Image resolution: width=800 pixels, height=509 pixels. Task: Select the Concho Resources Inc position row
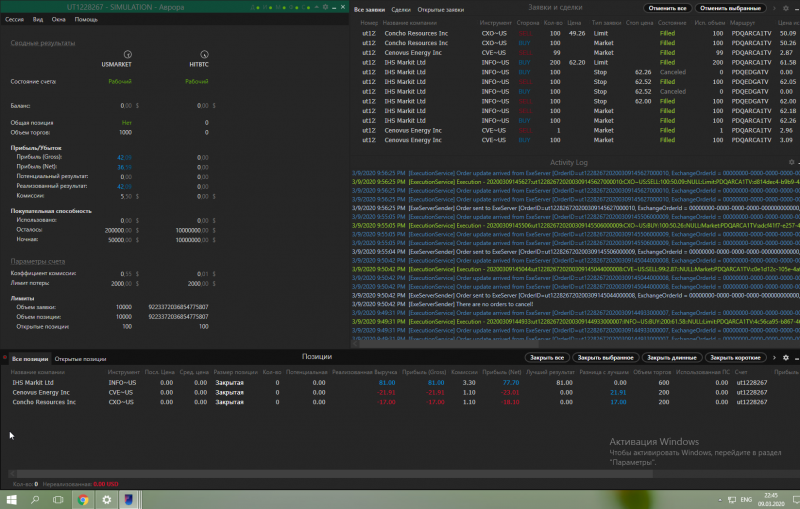[x=398, y=402]
